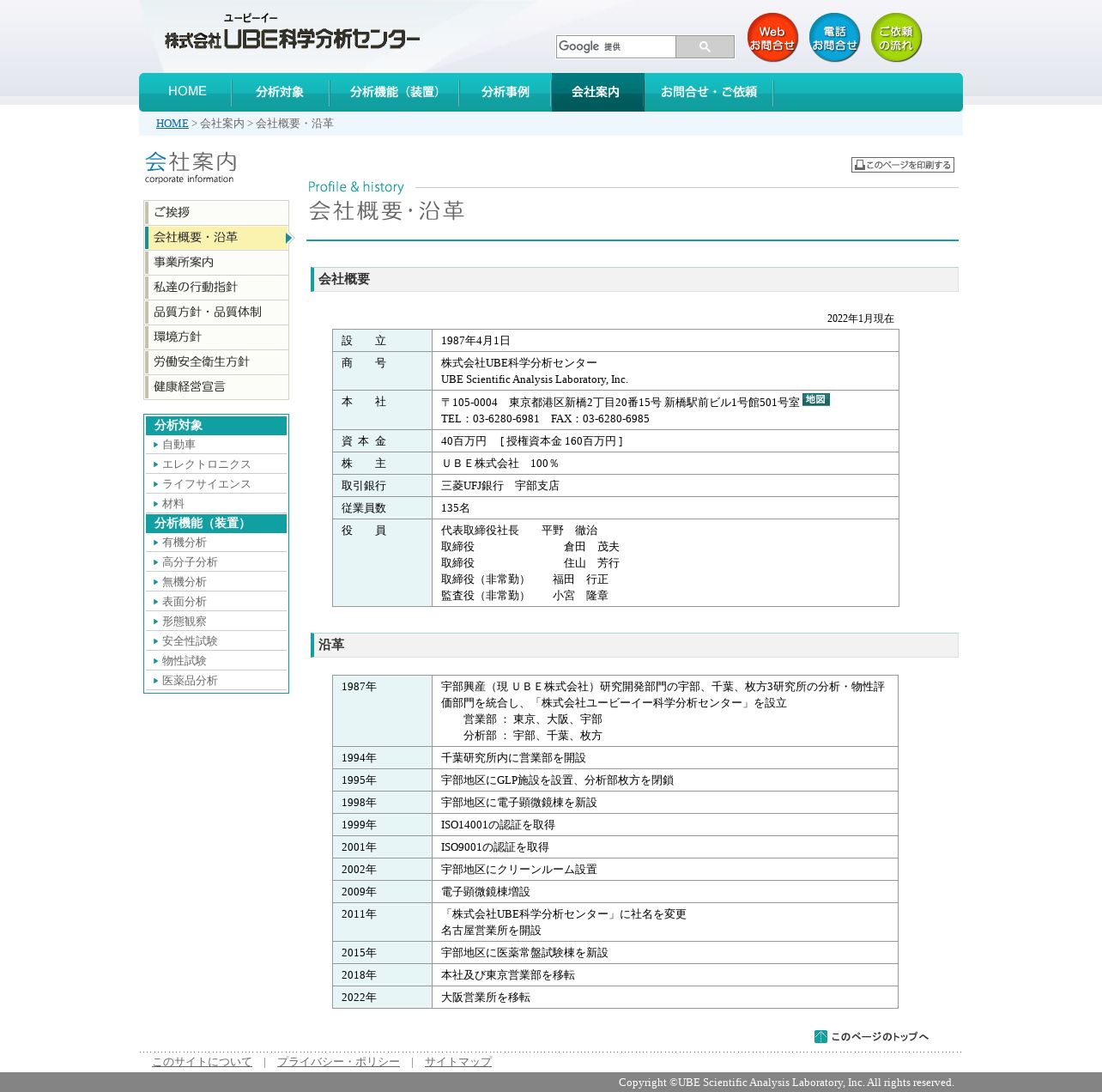Screen dimensions: 1102x1092
Task: Open the ライフサイエンス sidebar link
Action: pos(206,484)
